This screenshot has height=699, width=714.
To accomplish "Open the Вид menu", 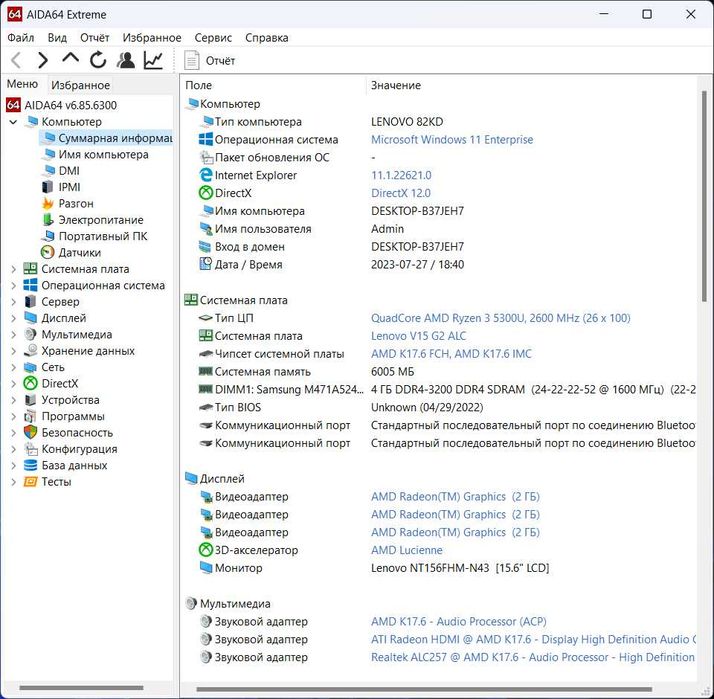I will coord(57,38).
